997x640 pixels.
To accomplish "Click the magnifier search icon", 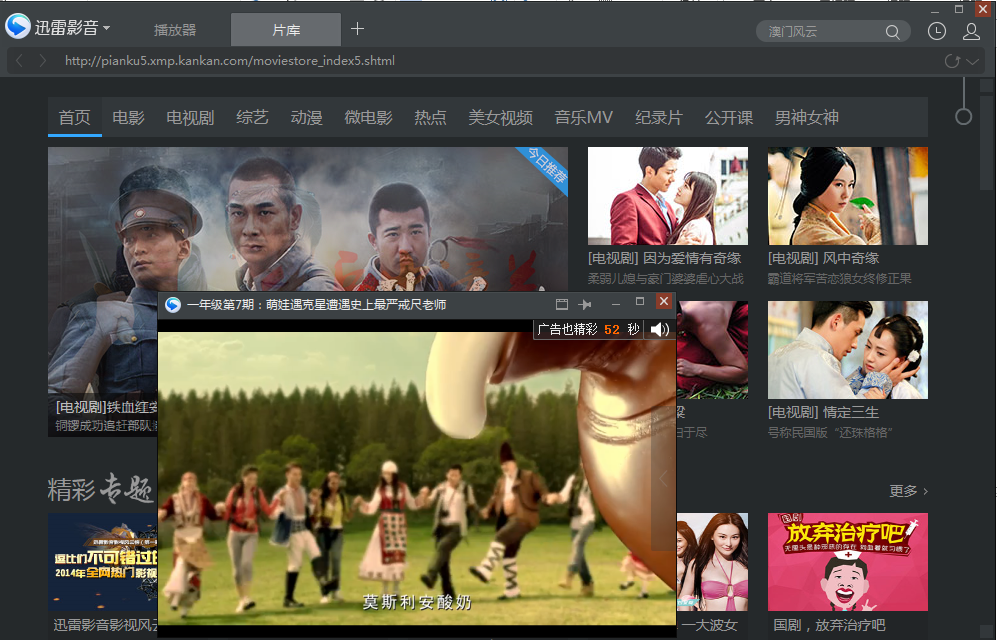I will click(893, 32).
